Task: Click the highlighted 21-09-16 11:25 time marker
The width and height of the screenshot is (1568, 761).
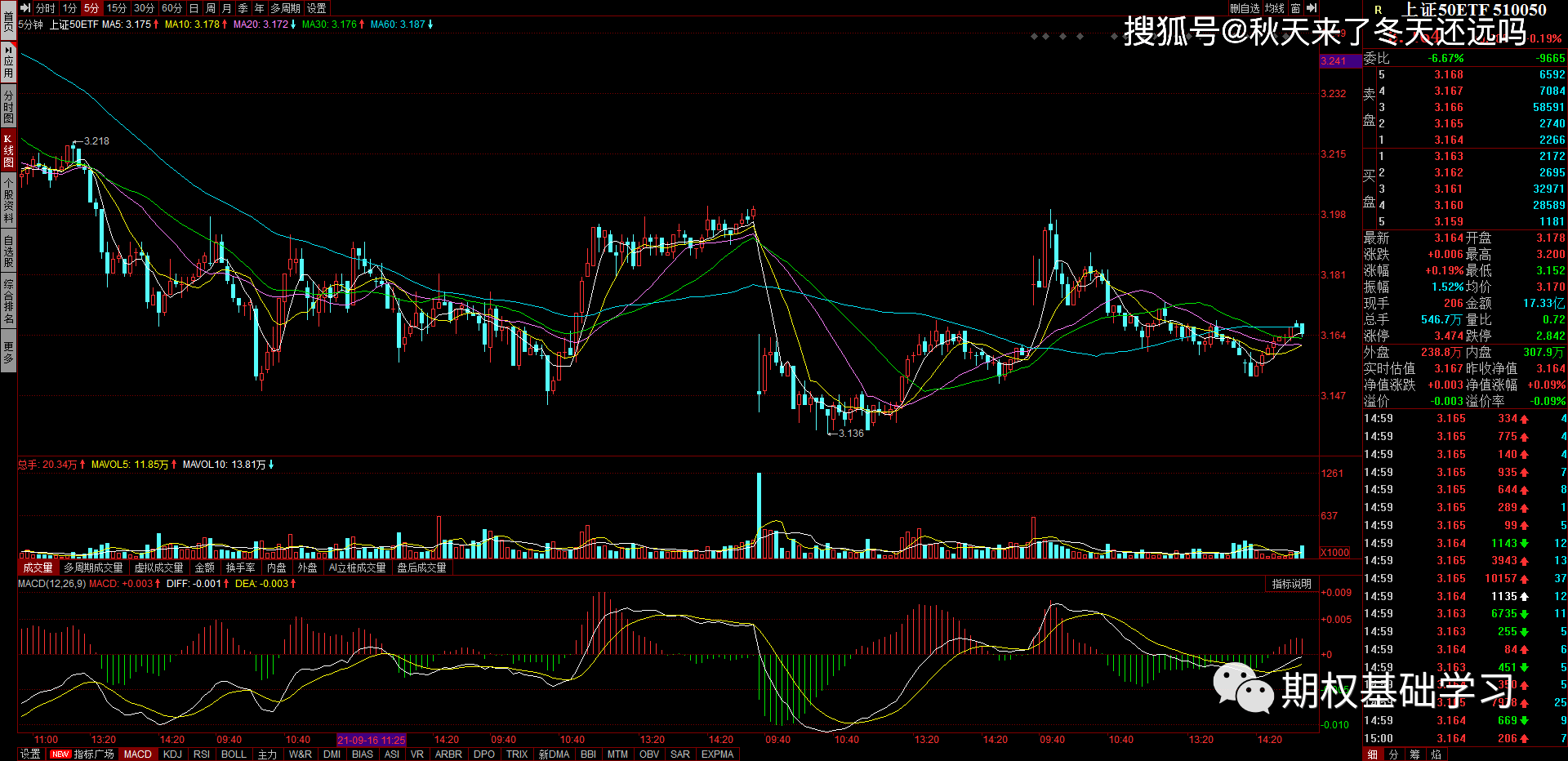Action: coord(371,741)
